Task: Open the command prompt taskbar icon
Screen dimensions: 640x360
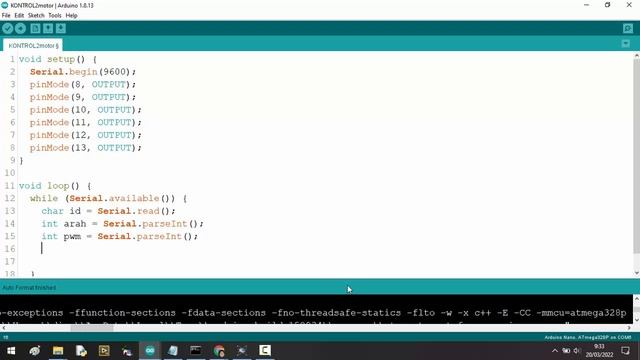Action: coord(196,351)
